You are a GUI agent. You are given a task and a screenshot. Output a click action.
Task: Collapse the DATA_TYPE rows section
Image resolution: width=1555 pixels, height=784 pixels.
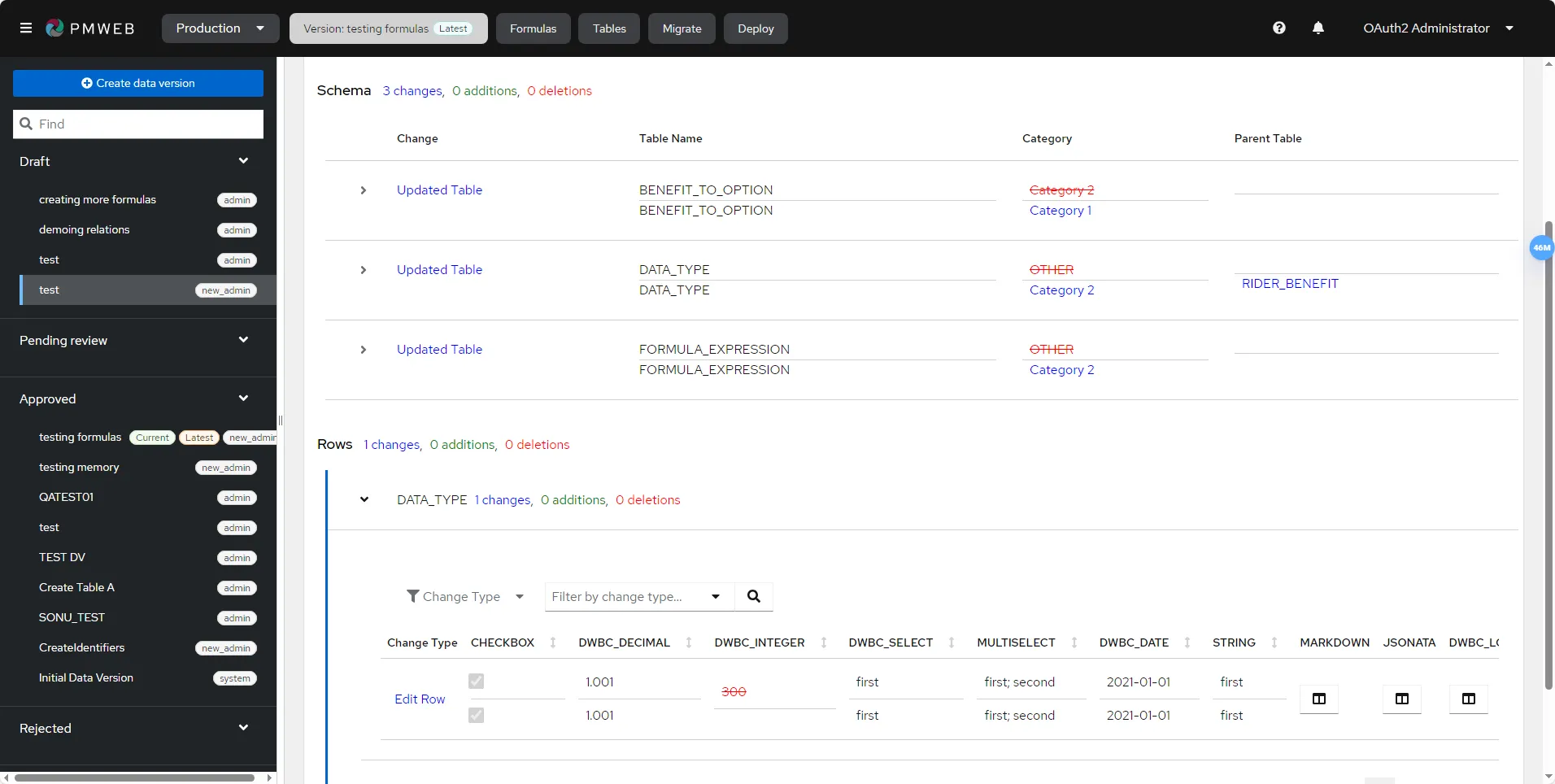[x=364, y=500]
